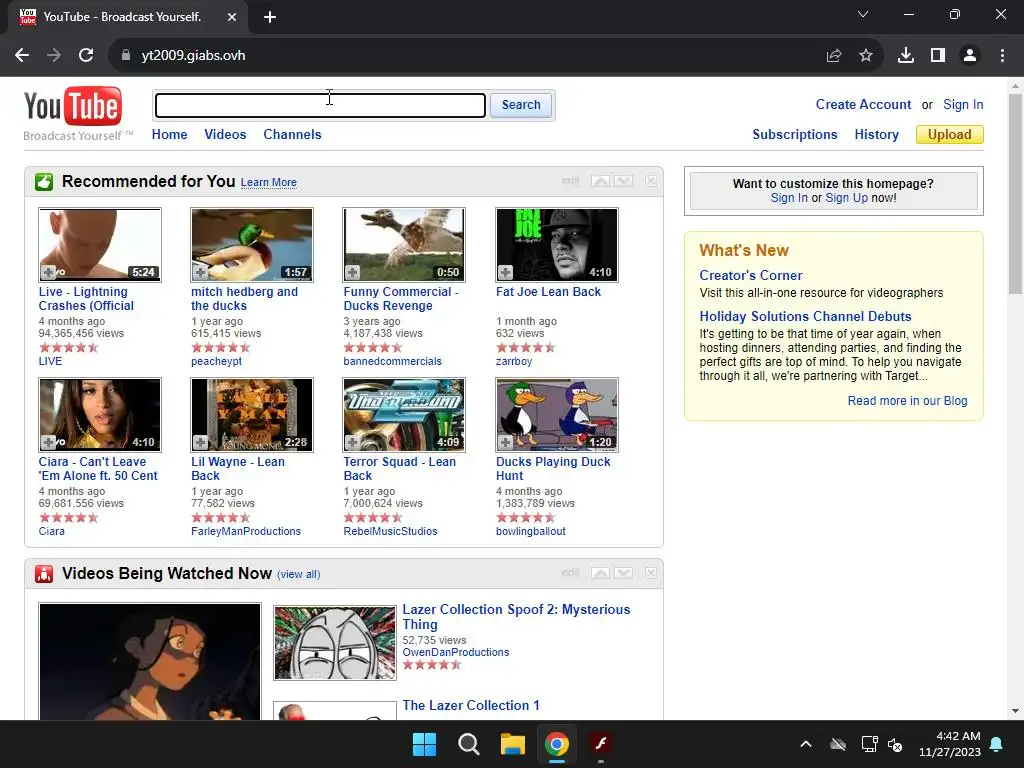Open the Videos tab
The image size is (1024, 768).
pyautogui.click(x=225, y=135)
